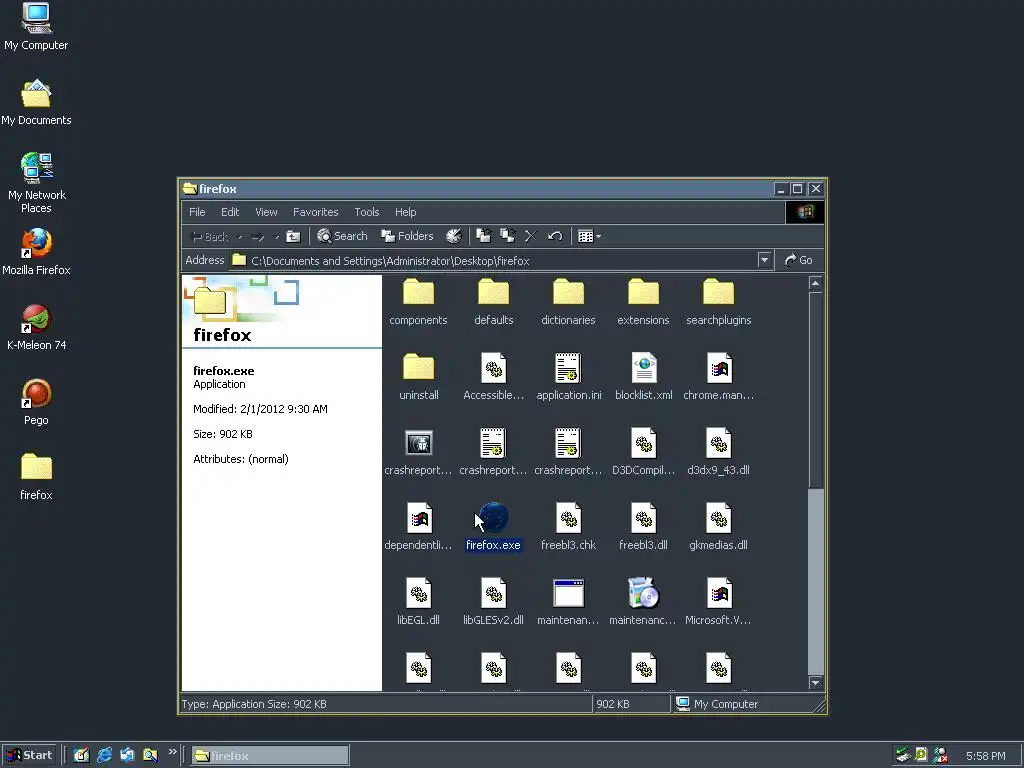Screen dimensions: 1024x768
Task: Click the scroll up arrow
Action: point(815,283)
